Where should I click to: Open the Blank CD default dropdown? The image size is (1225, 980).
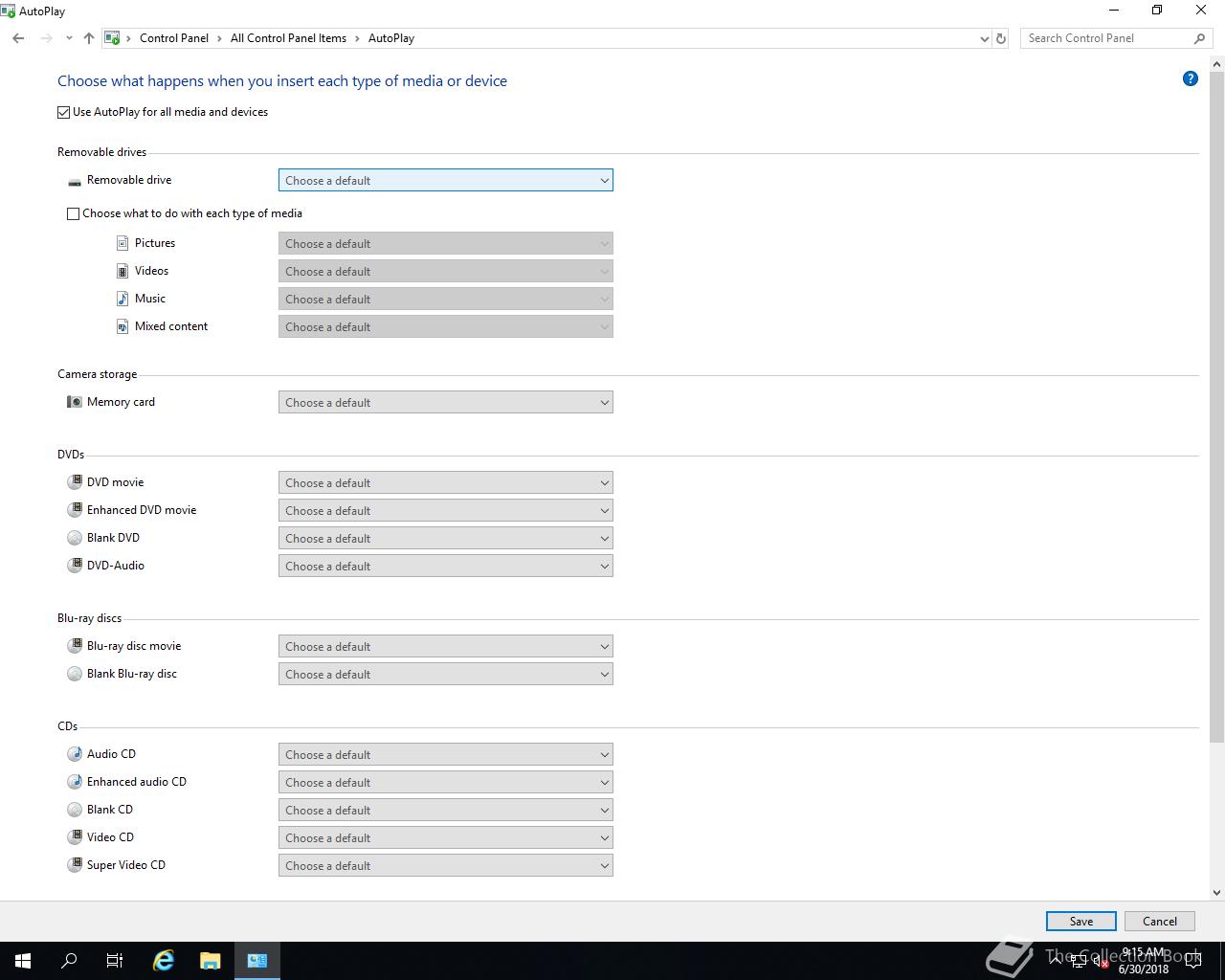point(446,810)
